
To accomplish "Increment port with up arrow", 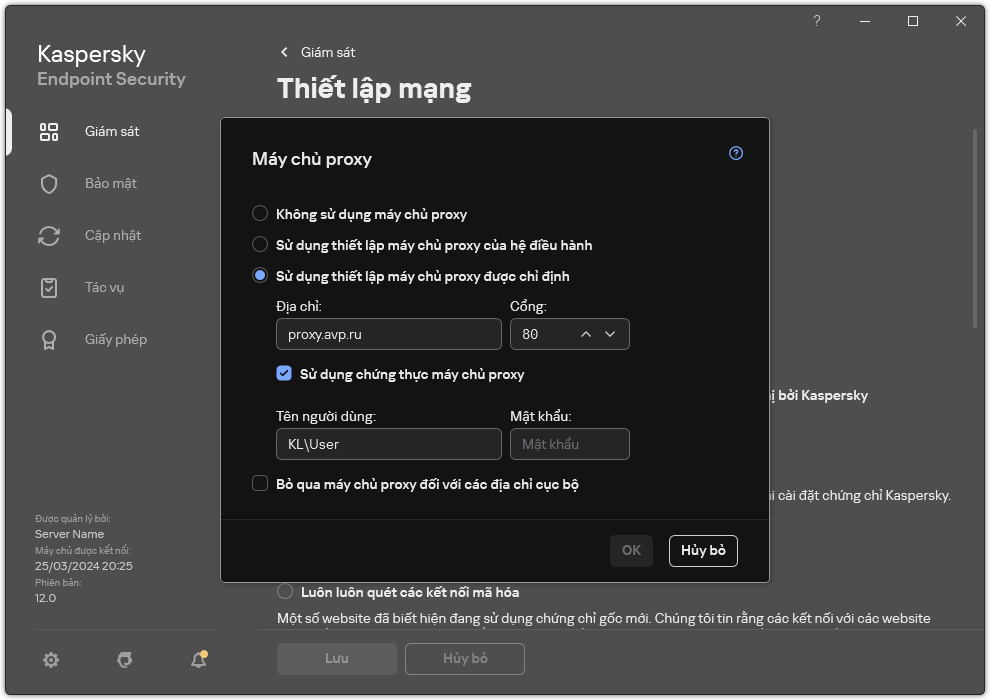I will [585, 334].
